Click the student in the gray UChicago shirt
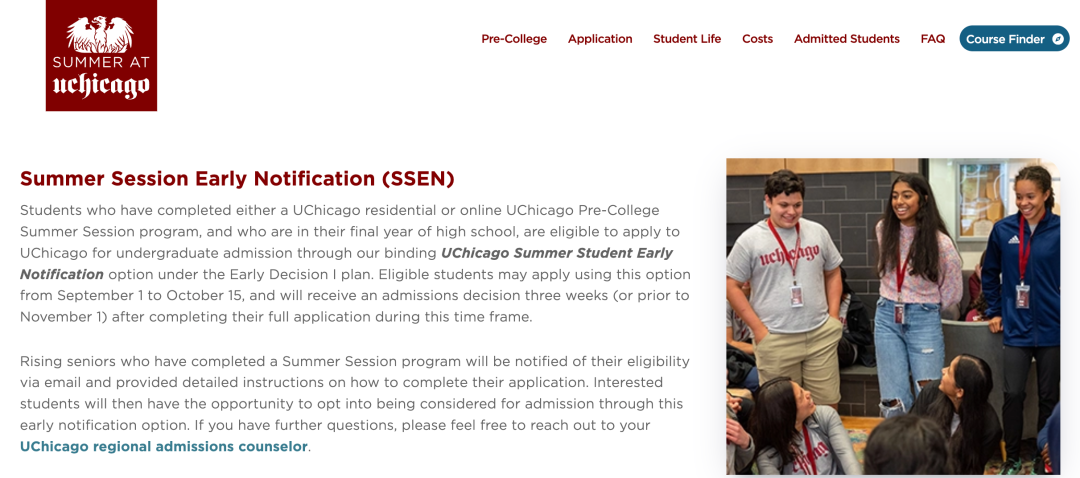1080x478 pixels. 789,270
